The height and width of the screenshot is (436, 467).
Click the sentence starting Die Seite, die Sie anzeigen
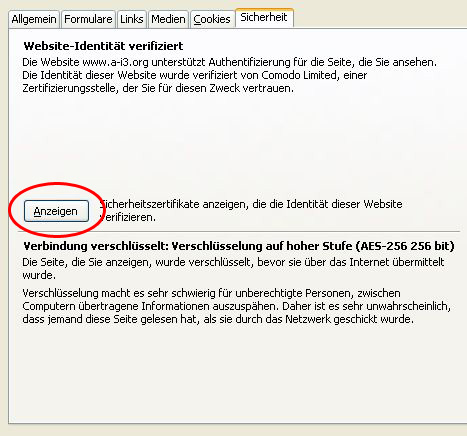click(x=233, y=269)
